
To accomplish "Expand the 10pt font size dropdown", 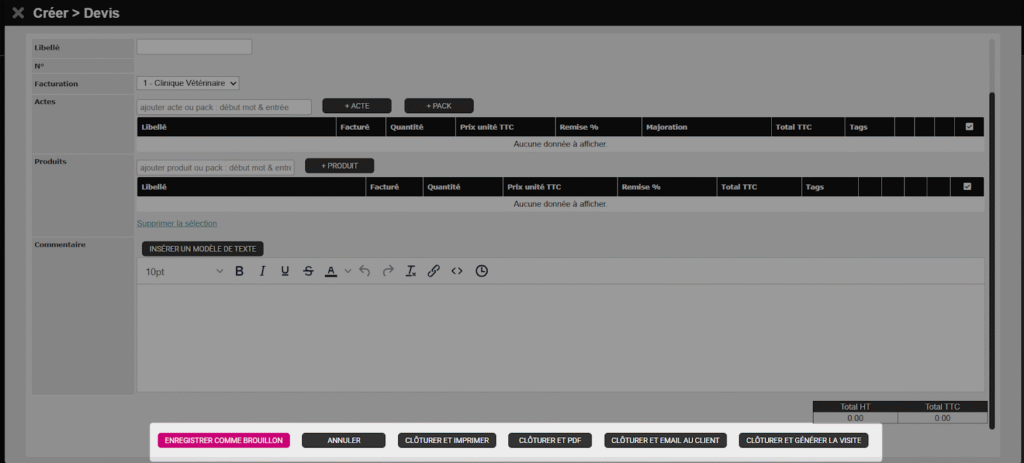I will 184,271.
